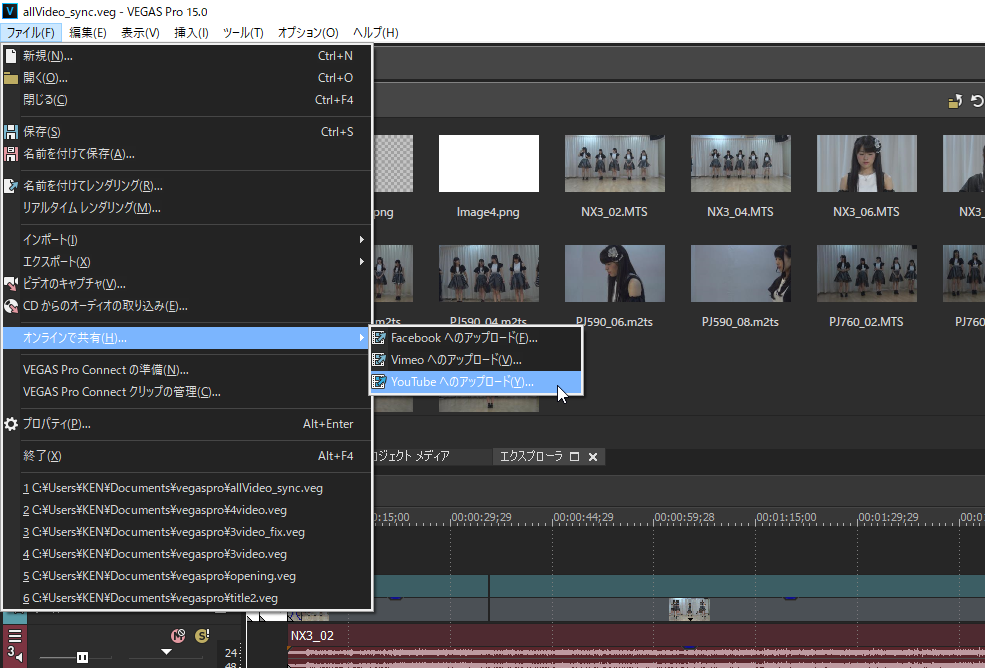Choose the Facebook upload option

(x=464, y=338)
